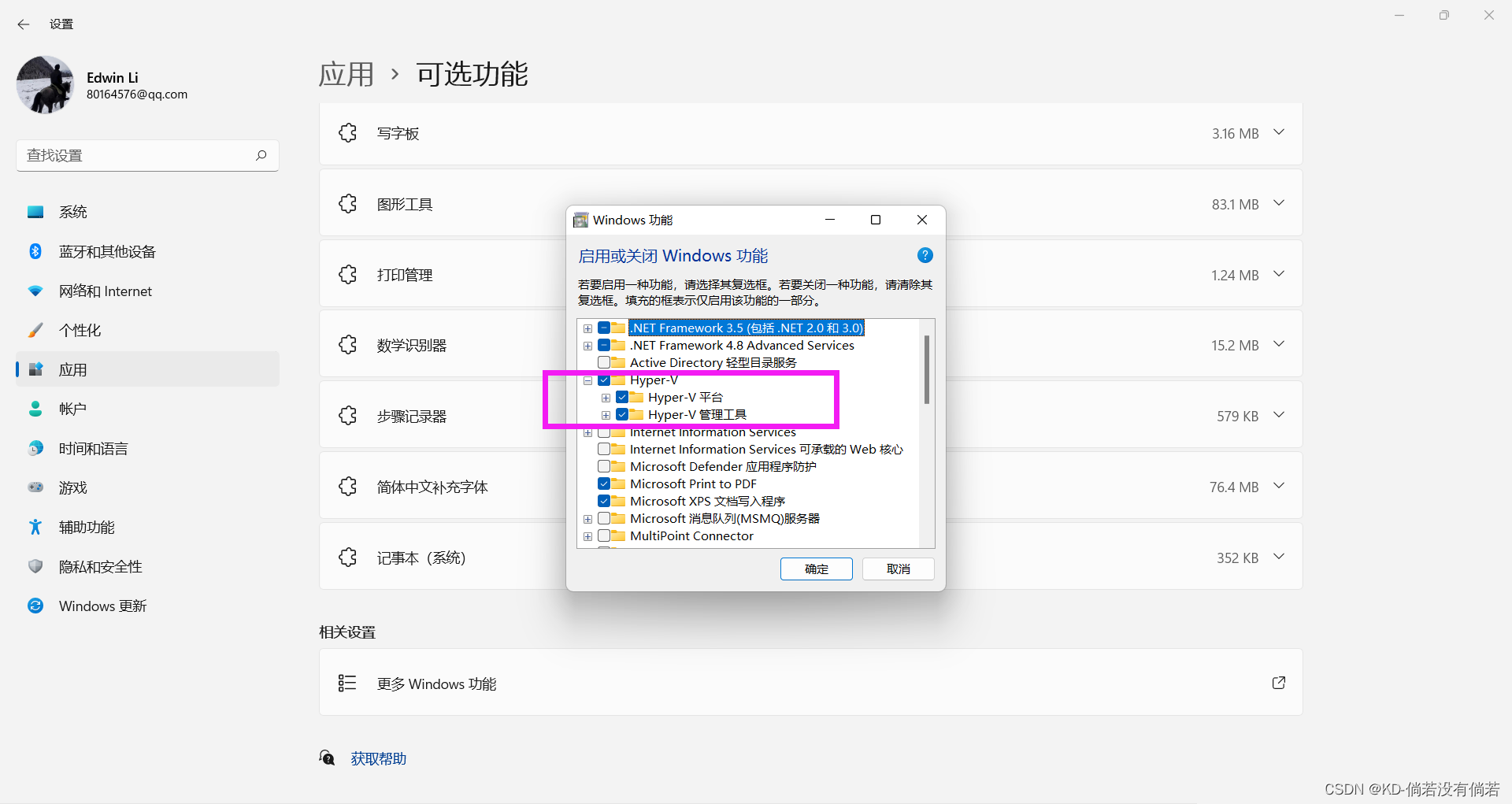Screen dimensions: 1512x804
Task: Select 应用 in the sidebar
Action: [147, 369]
